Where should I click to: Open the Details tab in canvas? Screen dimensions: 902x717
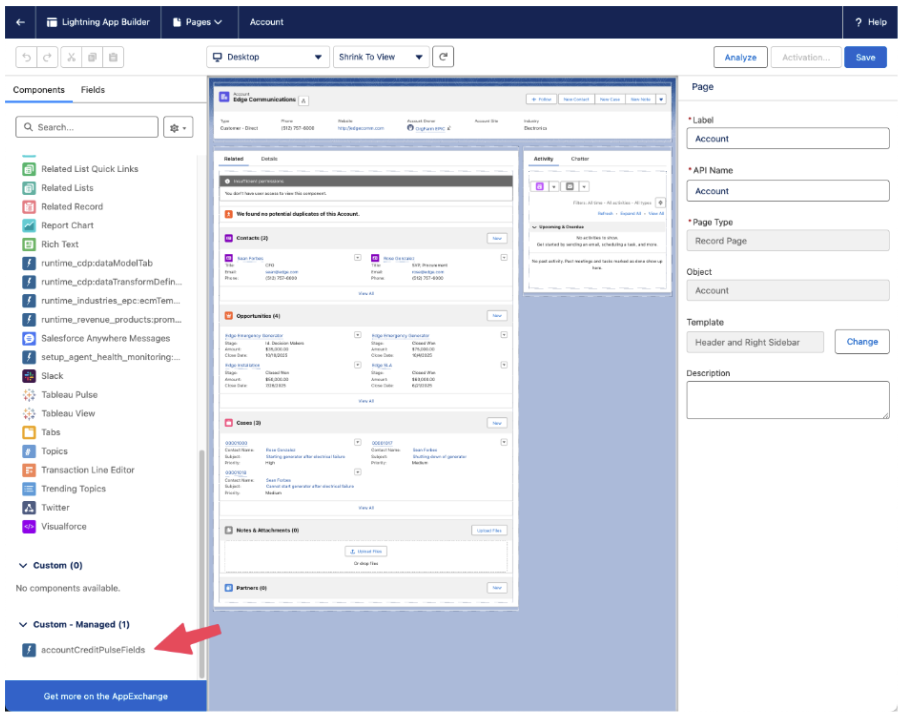click(269, 159)
